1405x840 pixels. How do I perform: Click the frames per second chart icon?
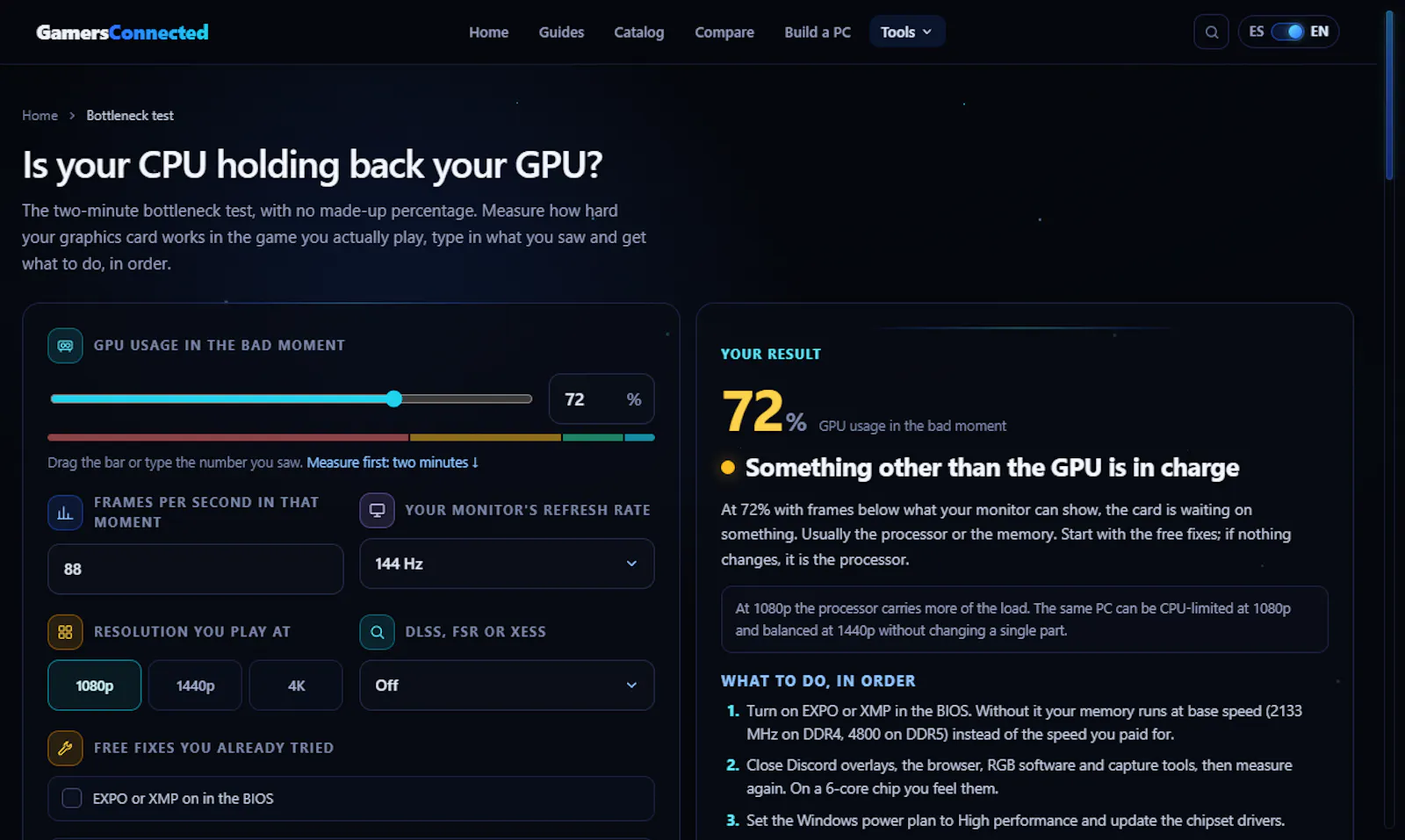click(x=65, y=513)
